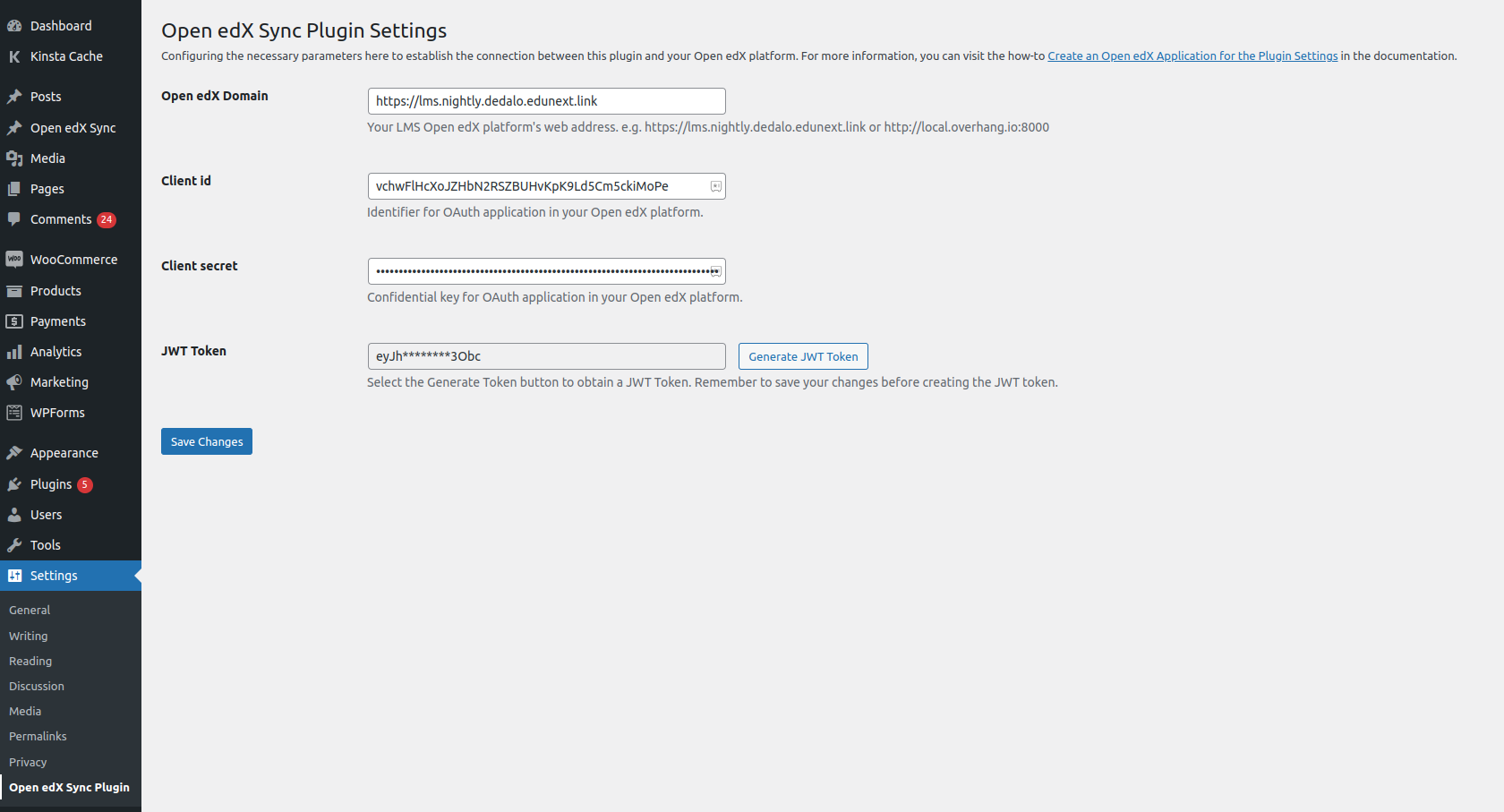Click the autofill icon in Client id field
The width and height of the screenshot is (1504, 812).
coord(716,186)
